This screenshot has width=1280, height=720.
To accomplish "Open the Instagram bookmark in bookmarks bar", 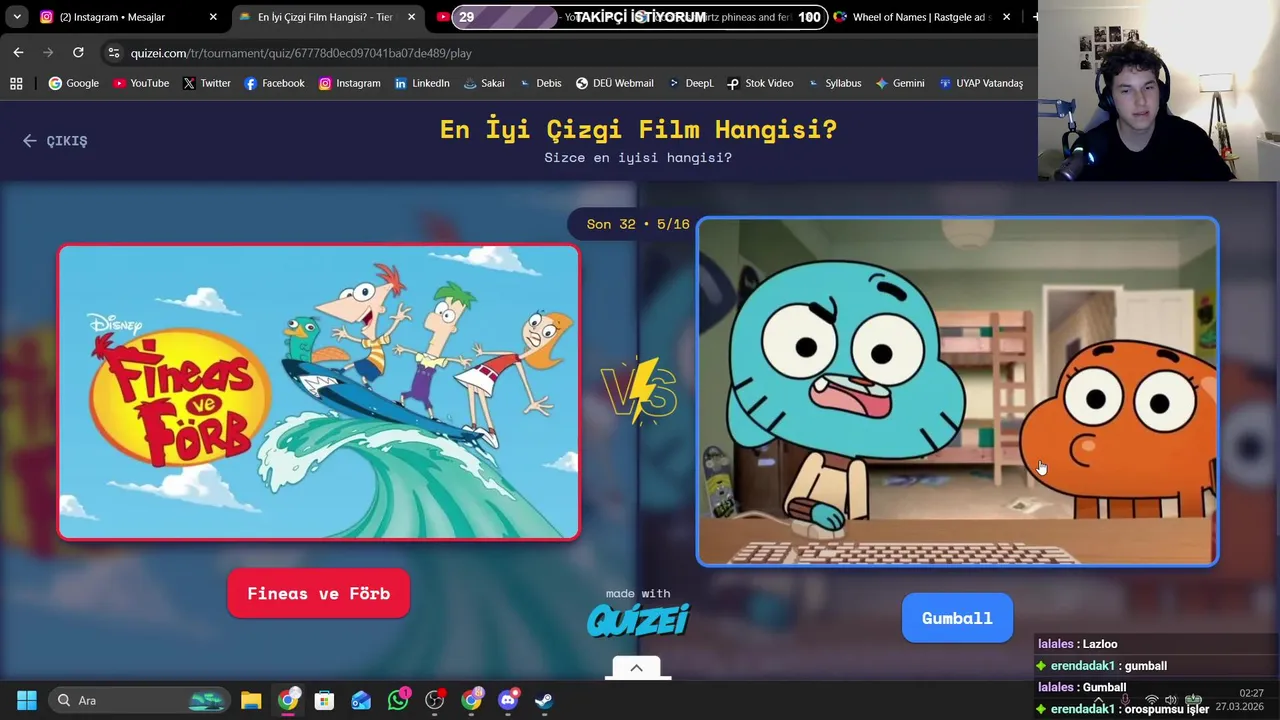I will pyautogui.click(x=349, y=83).
